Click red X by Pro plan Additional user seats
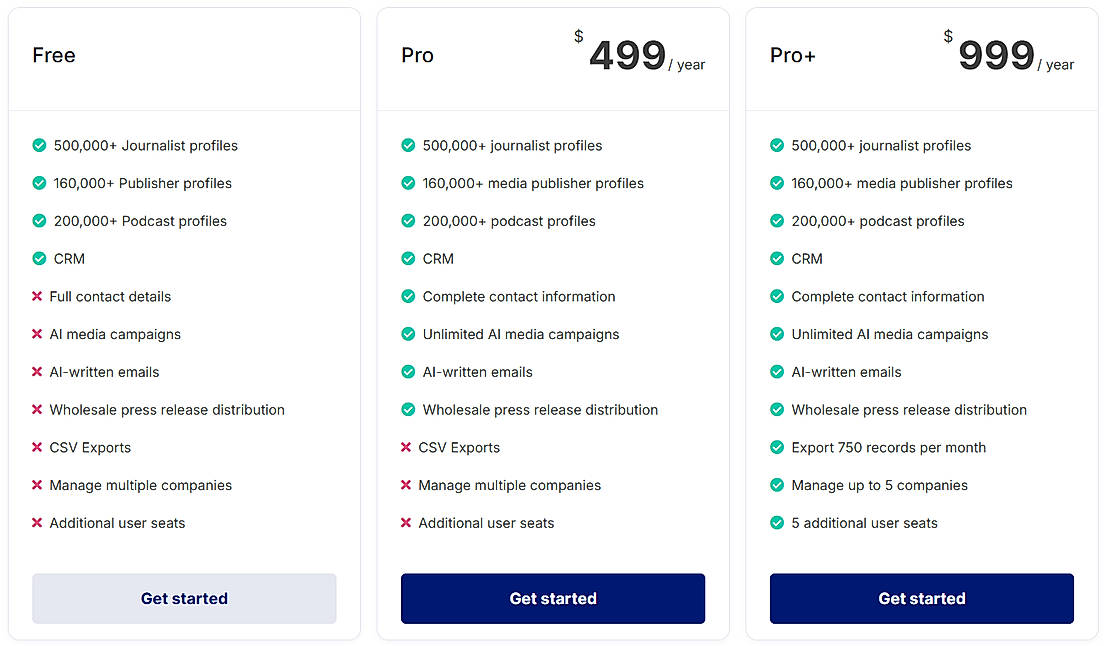This screenshot has width=1108, height=646. click(406, 523)
